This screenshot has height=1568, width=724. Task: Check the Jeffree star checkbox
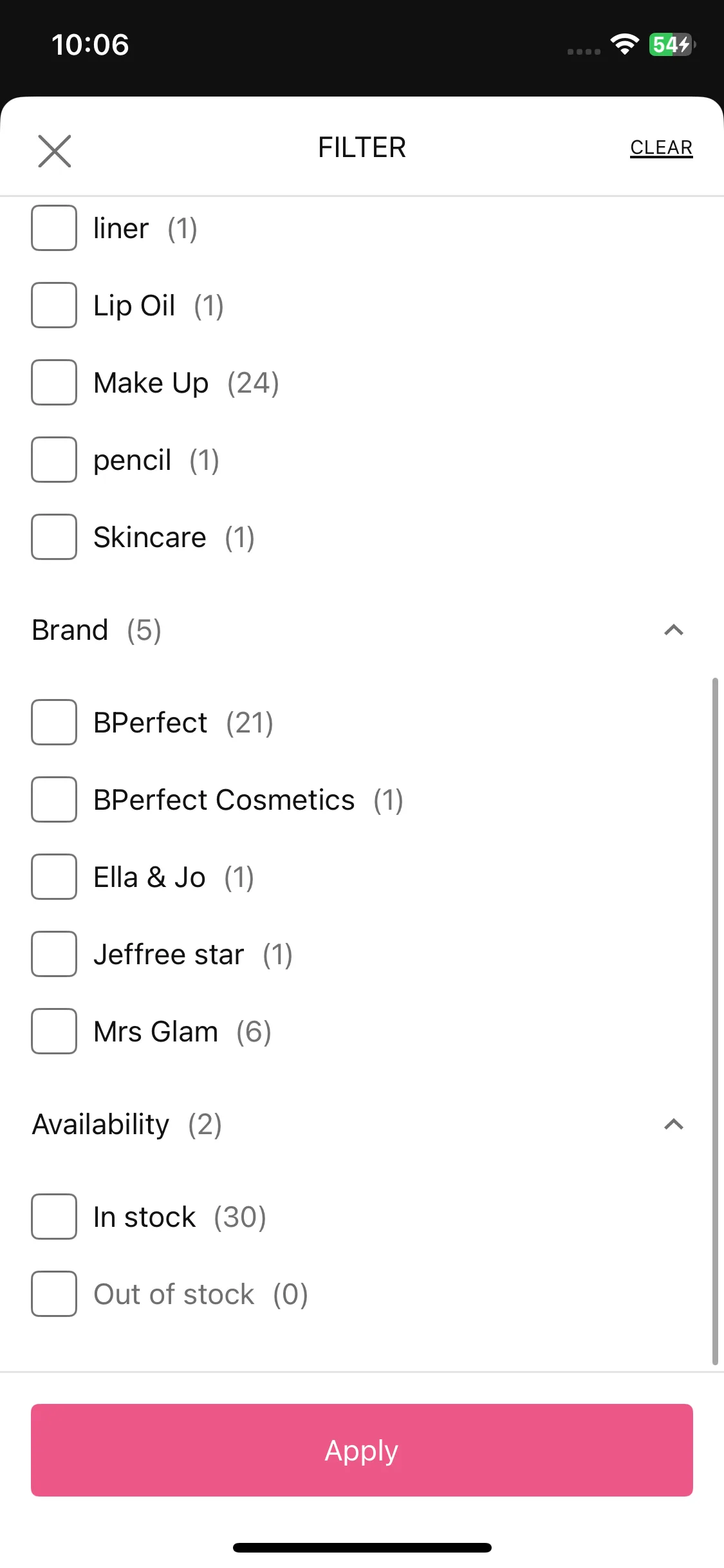coord(54,954)
